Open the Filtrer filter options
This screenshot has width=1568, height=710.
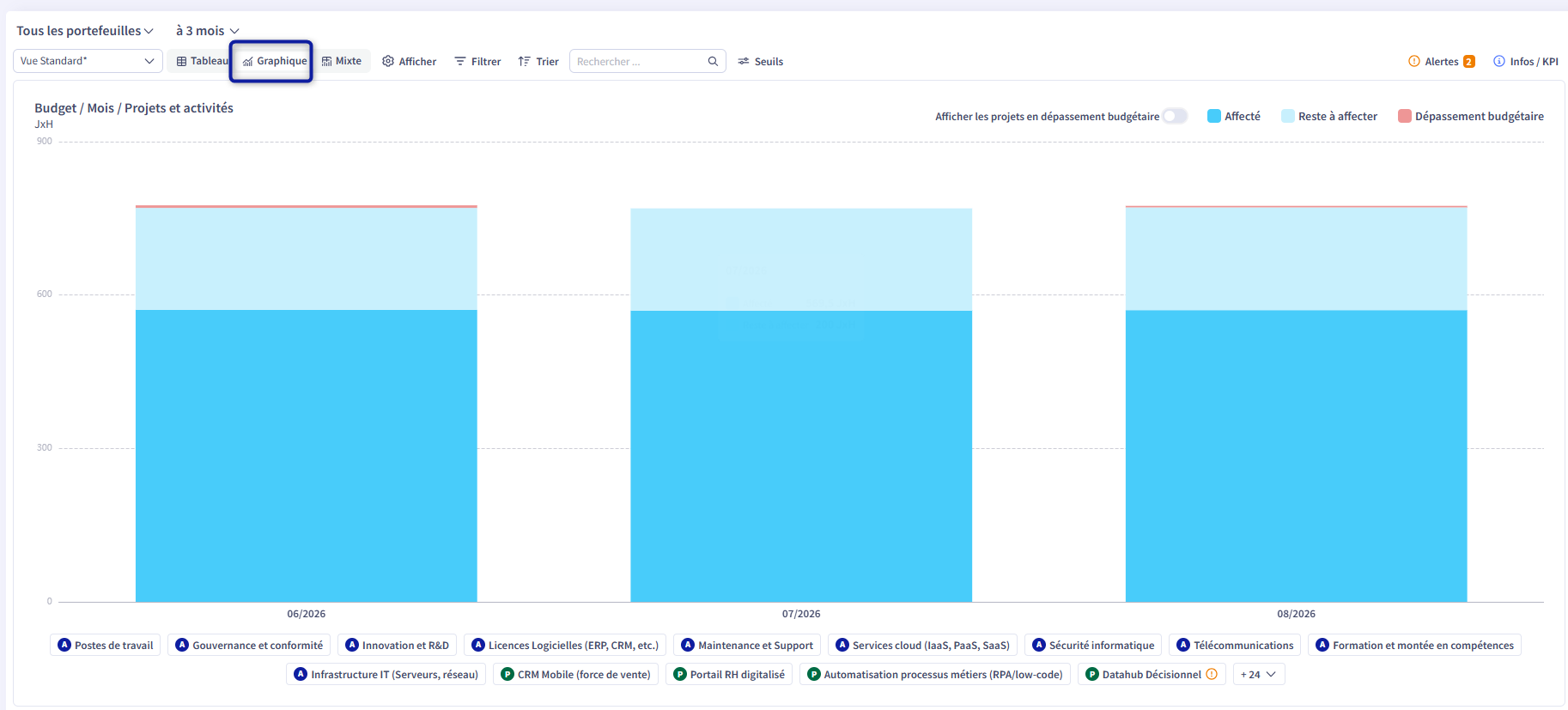477,61
